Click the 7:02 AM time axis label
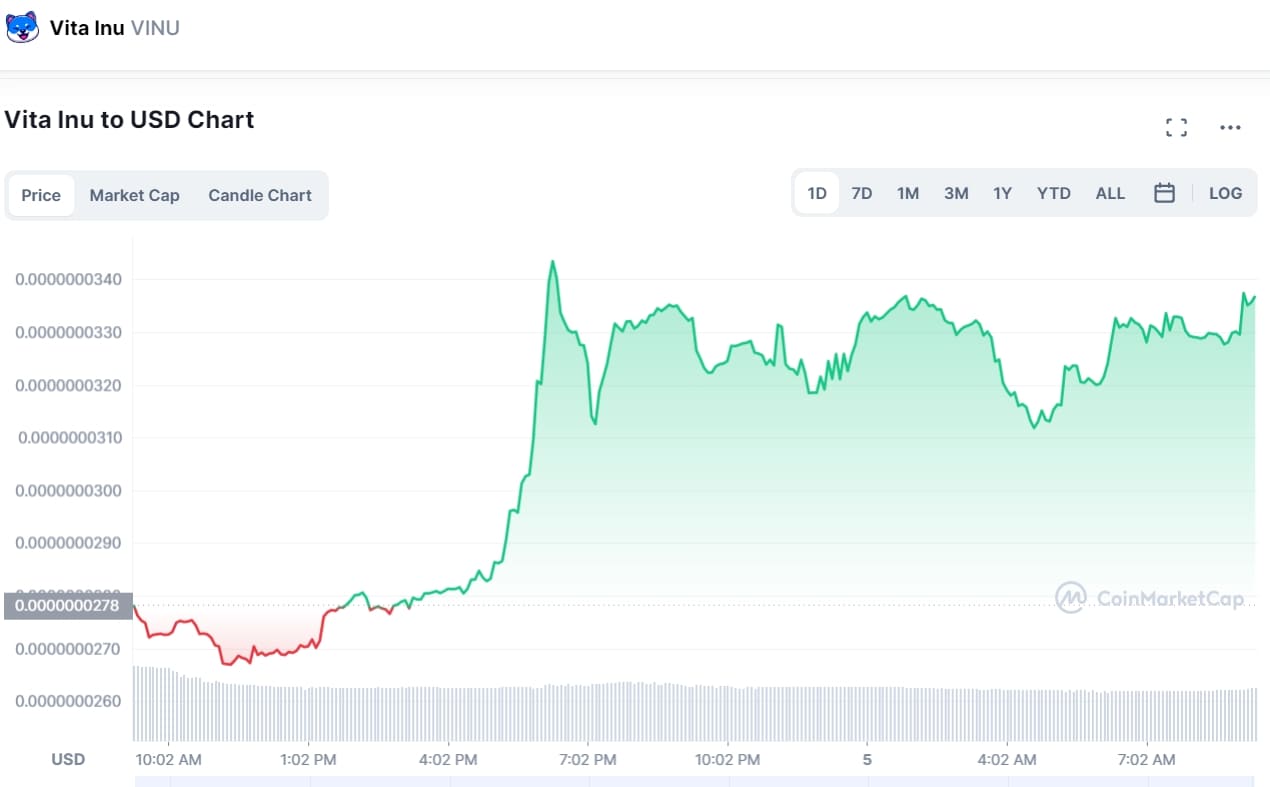Screen dimensions: 1270x787 coord(1147,760)
